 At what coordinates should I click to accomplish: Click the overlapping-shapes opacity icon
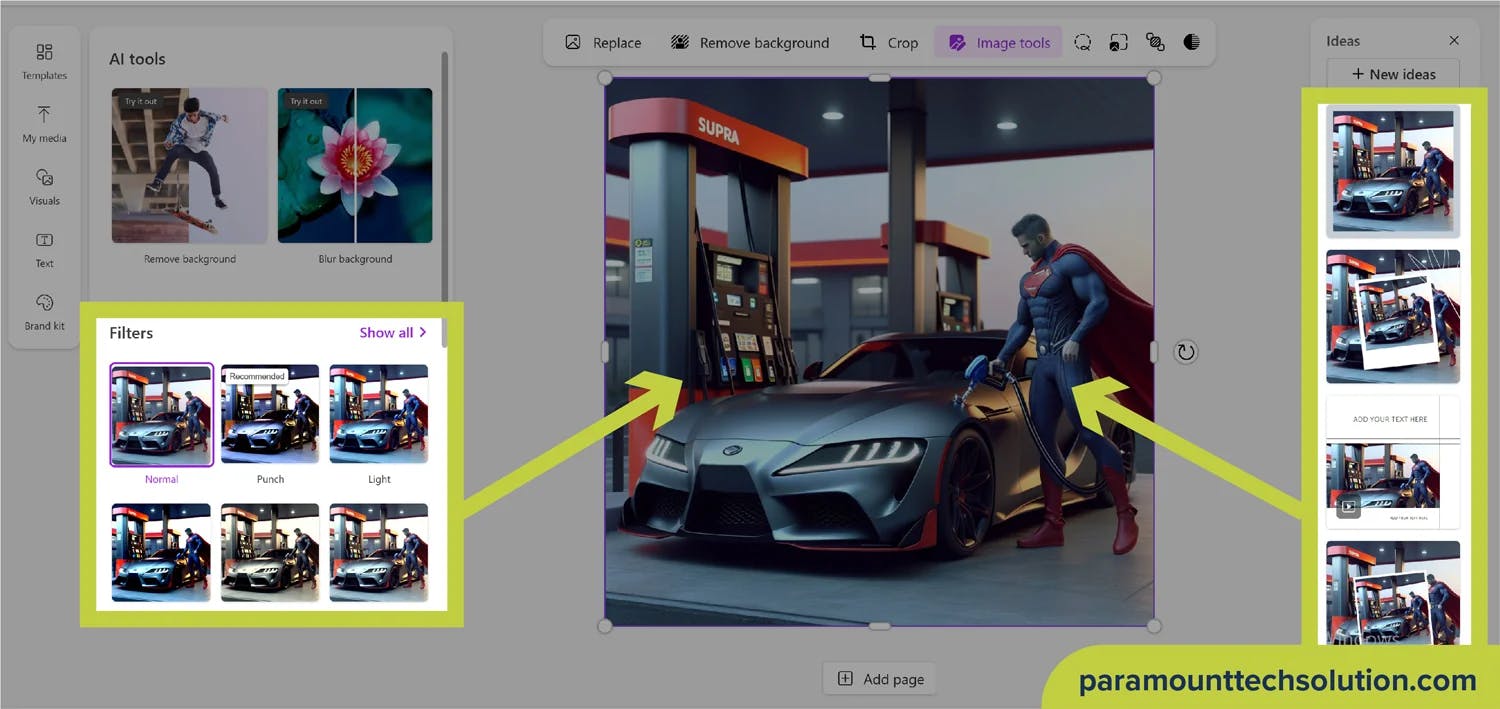click(x=1155, y=42)
